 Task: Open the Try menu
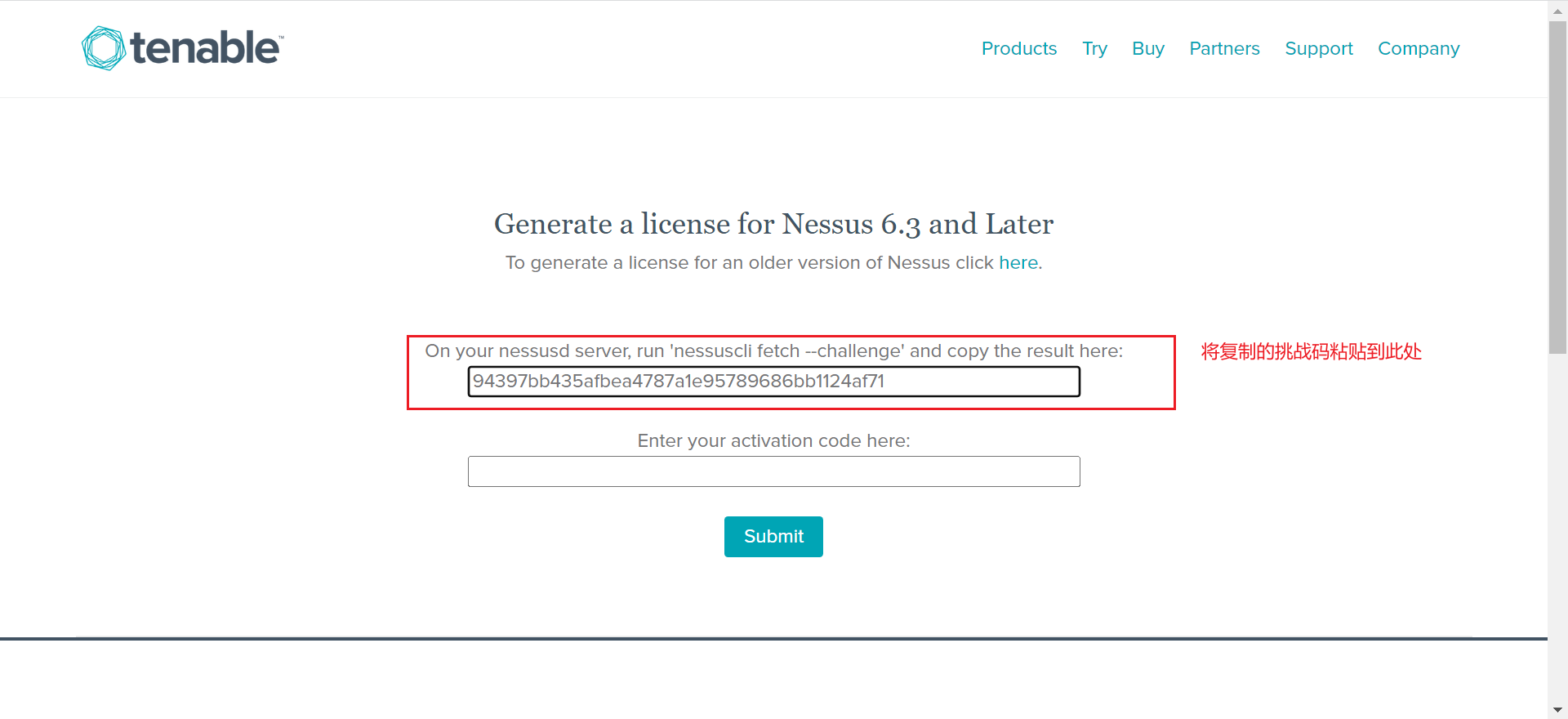[1094, 48]
